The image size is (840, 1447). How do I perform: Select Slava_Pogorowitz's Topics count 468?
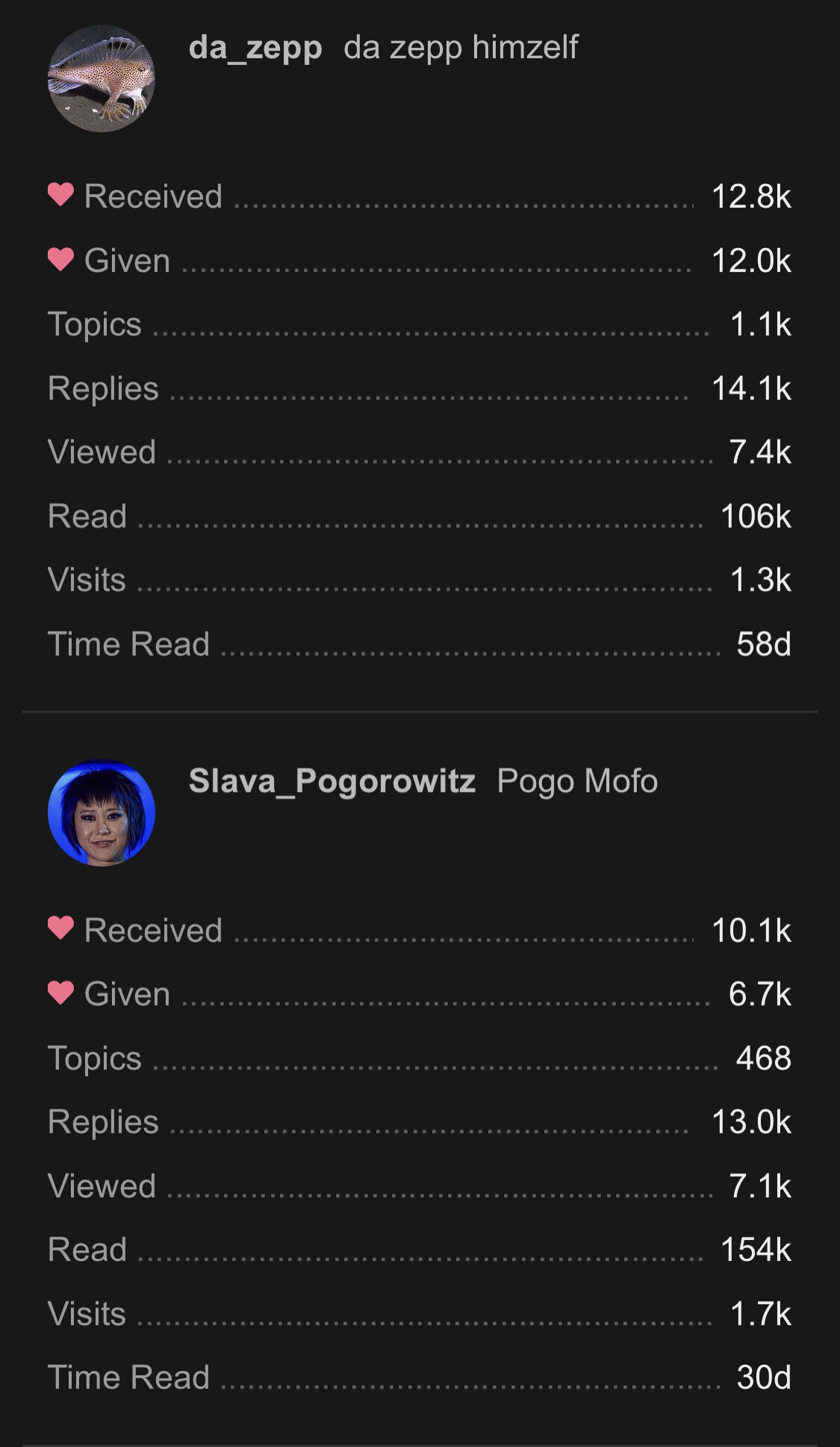coord(764,1058)
